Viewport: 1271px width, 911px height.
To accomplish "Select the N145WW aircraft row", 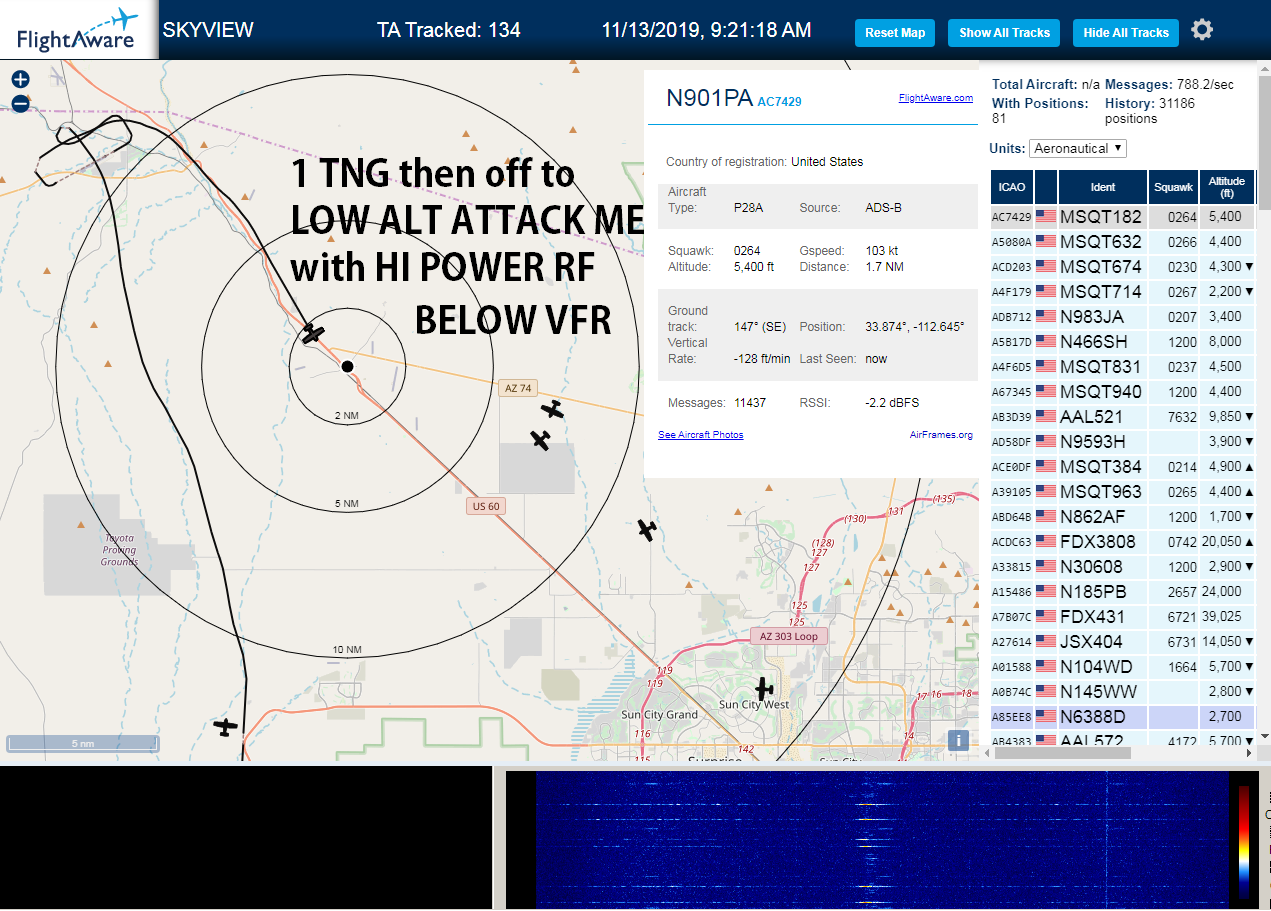I will (1123, 691).
